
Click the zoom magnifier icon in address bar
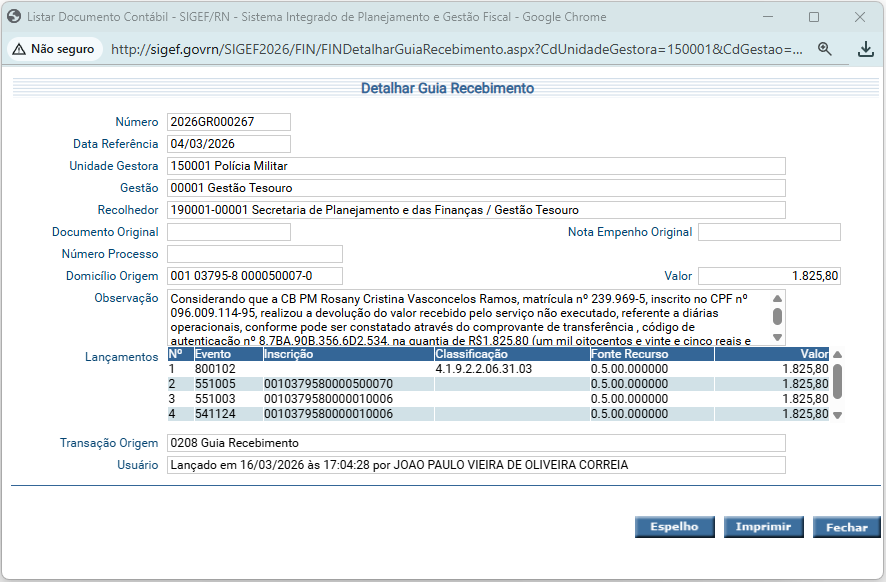click(825, 49)
